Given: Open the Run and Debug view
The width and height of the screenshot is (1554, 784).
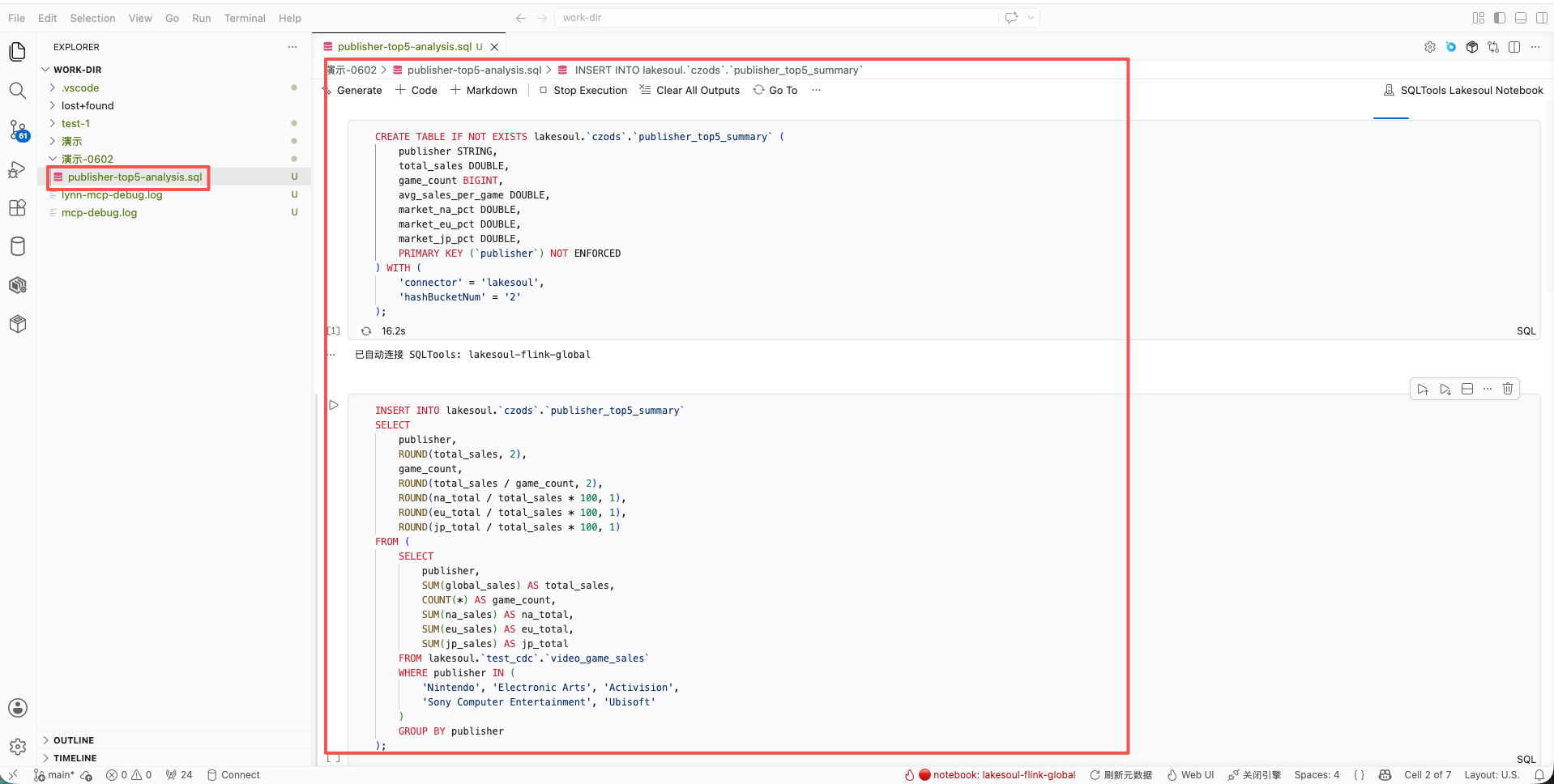Looking at the screenshot, I should 18,169.
